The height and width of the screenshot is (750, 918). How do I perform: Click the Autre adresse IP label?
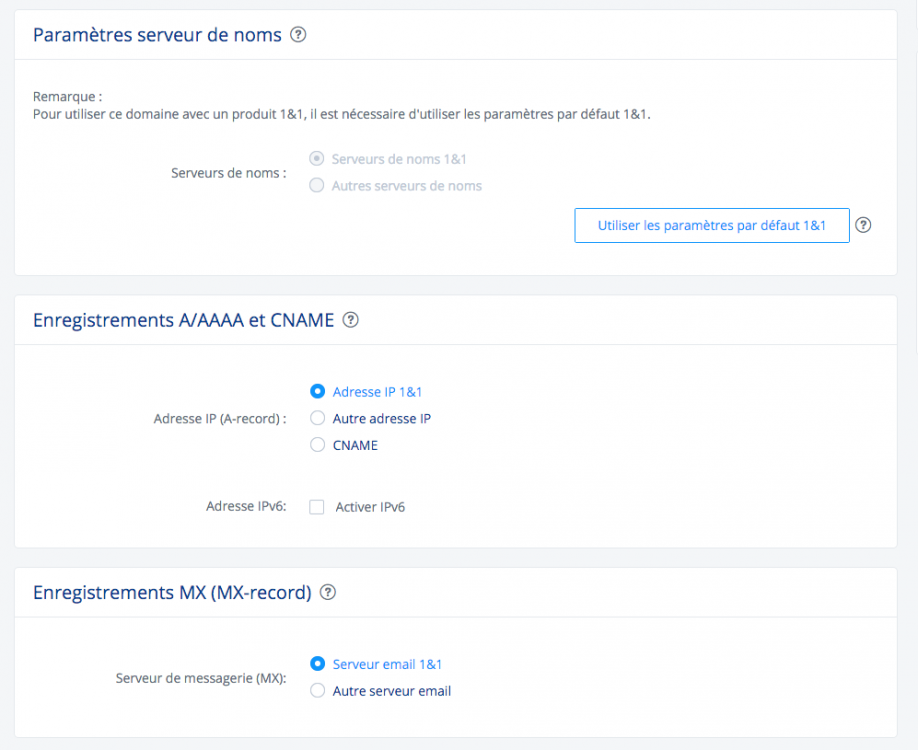[x=381, y=419]
